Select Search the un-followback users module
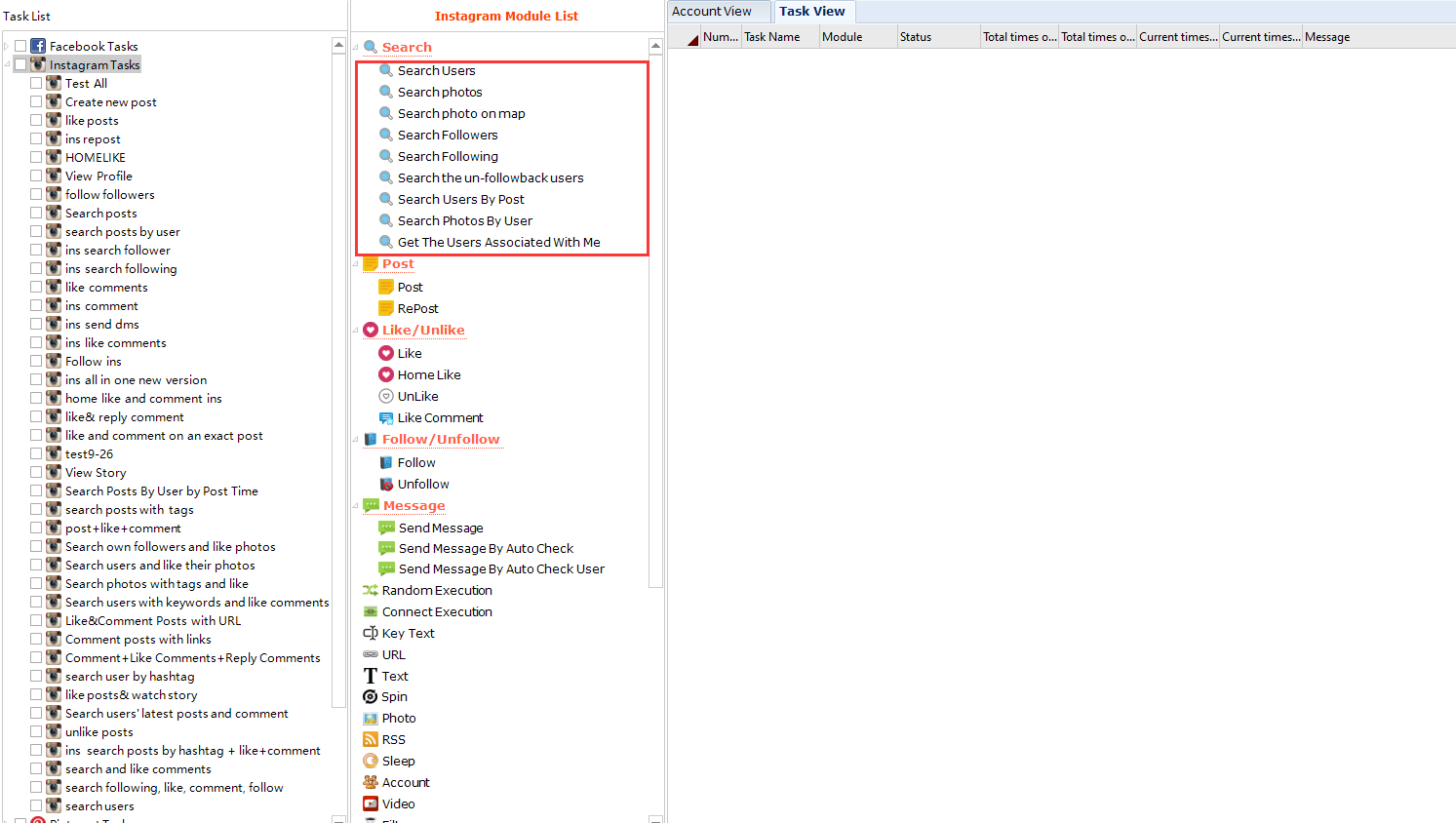The width and height of the screenshot is (1456, 823). click(491, 177)
